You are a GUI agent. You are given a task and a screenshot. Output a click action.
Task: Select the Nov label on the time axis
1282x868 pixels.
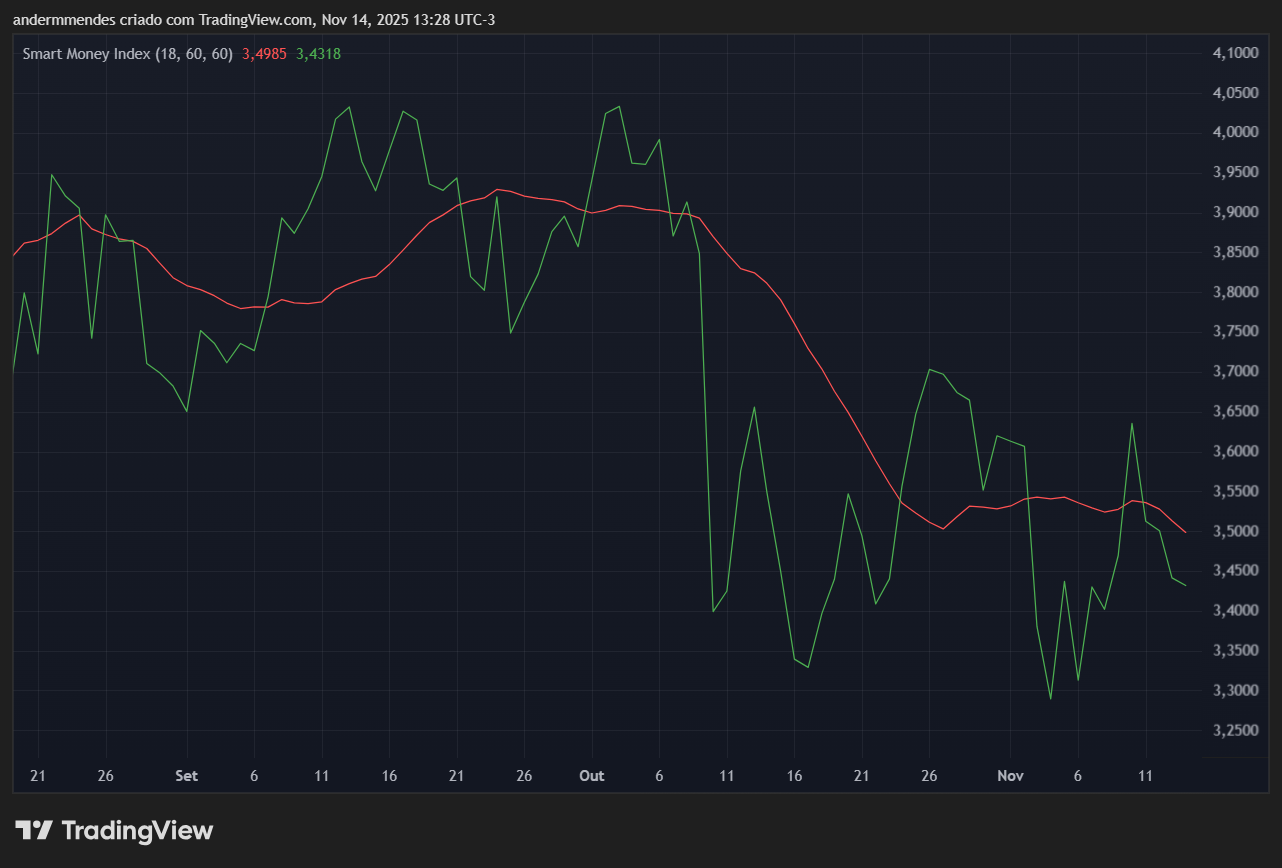1010,776
